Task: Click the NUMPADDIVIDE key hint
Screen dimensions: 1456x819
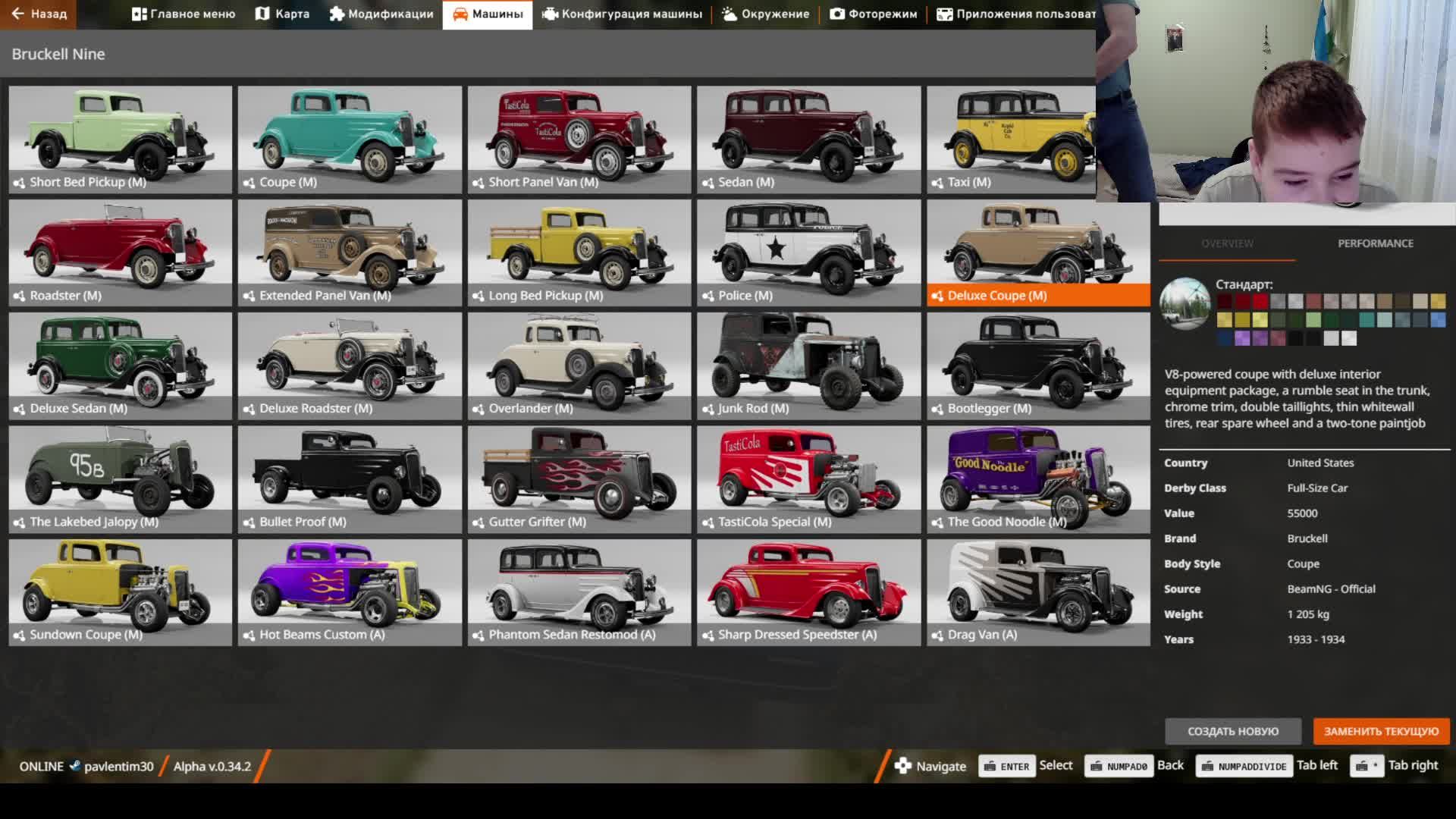Action: pos(1244,766)
